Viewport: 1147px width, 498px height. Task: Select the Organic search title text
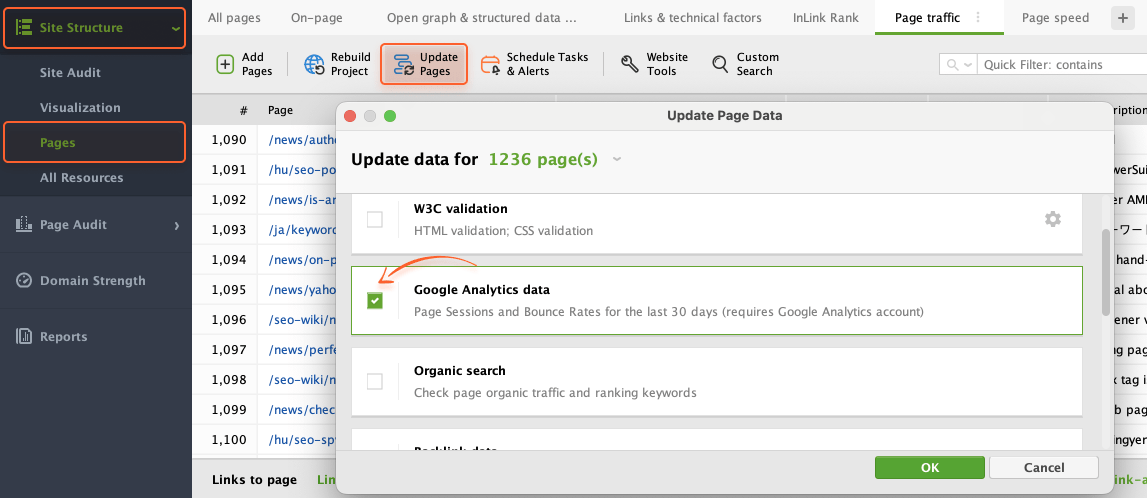click(459, 371)
